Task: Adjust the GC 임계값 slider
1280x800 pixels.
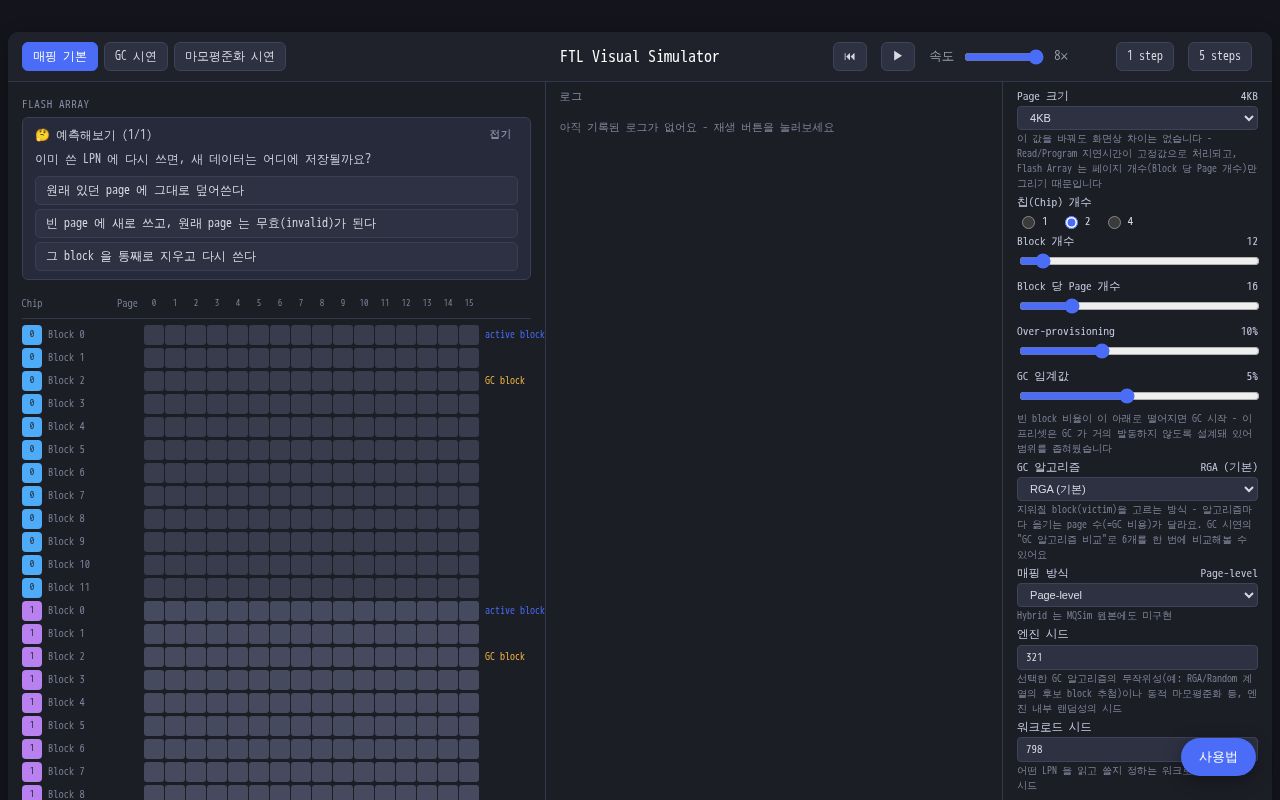Action: pyautogui.click(x=1138, y=396)
